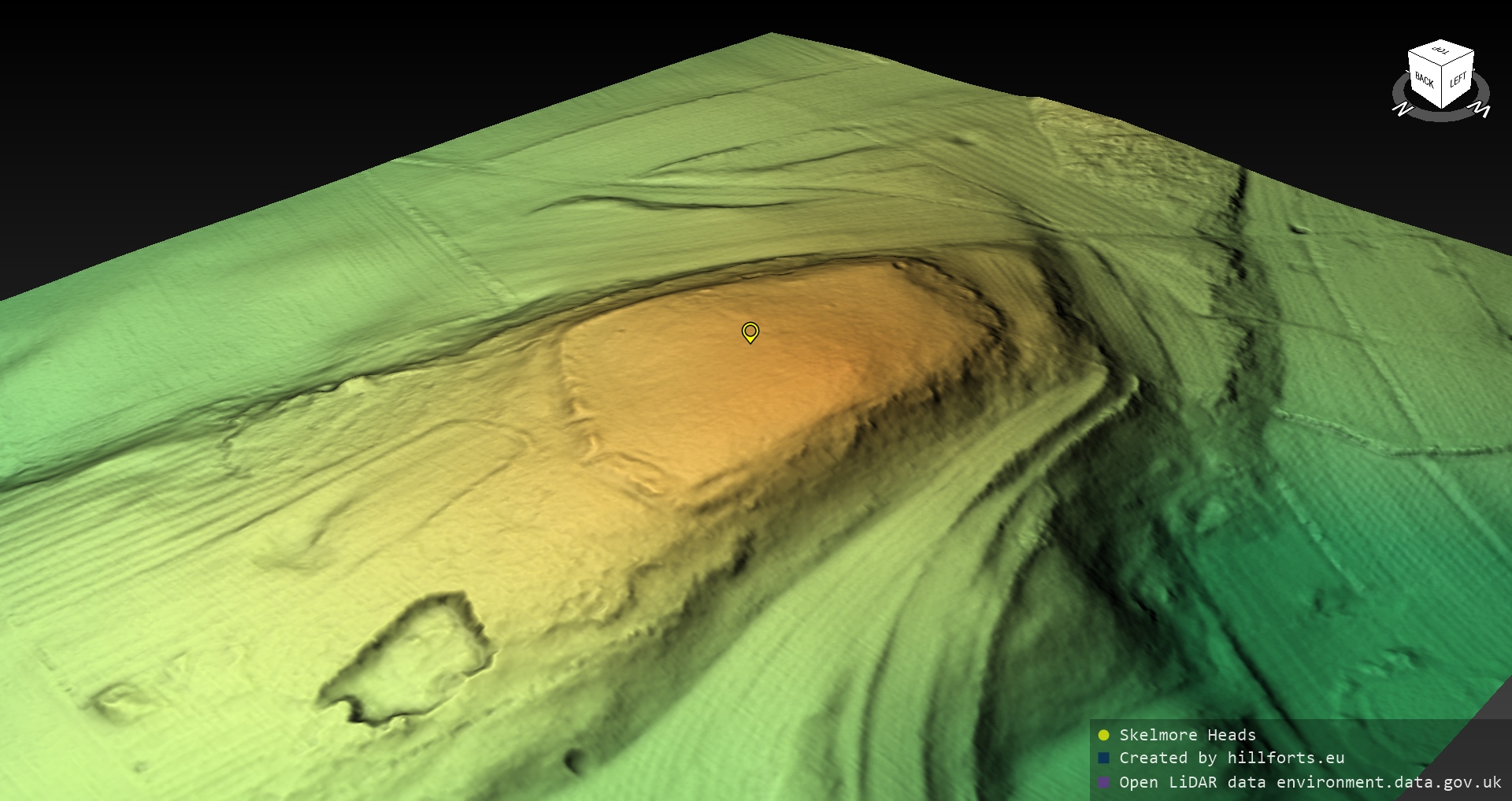Viewport: 1512px width, 801px height.
Task: Click the rectangular quarry pit on the terrain
Action: [x=409, y=660]
